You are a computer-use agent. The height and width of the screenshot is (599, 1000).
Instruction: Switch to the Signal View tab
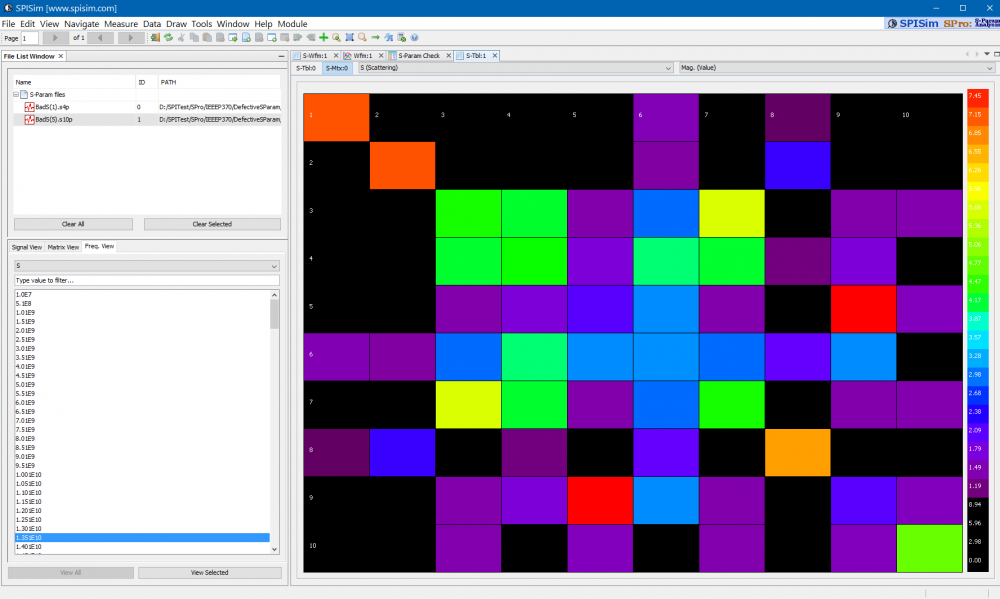pos(26,246)
